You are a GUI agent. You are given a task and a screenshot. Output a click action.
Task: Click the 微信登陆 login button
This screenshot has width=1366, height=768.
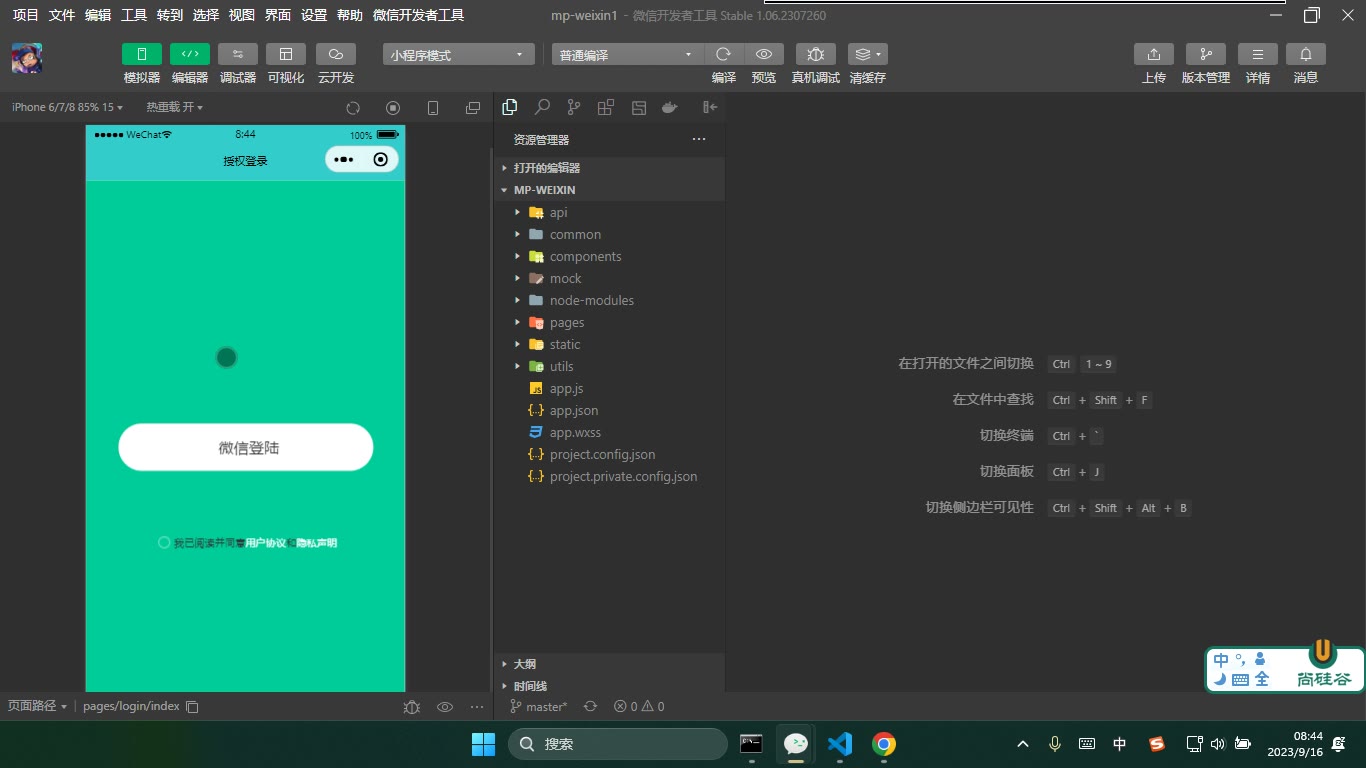tap(246, 447)
